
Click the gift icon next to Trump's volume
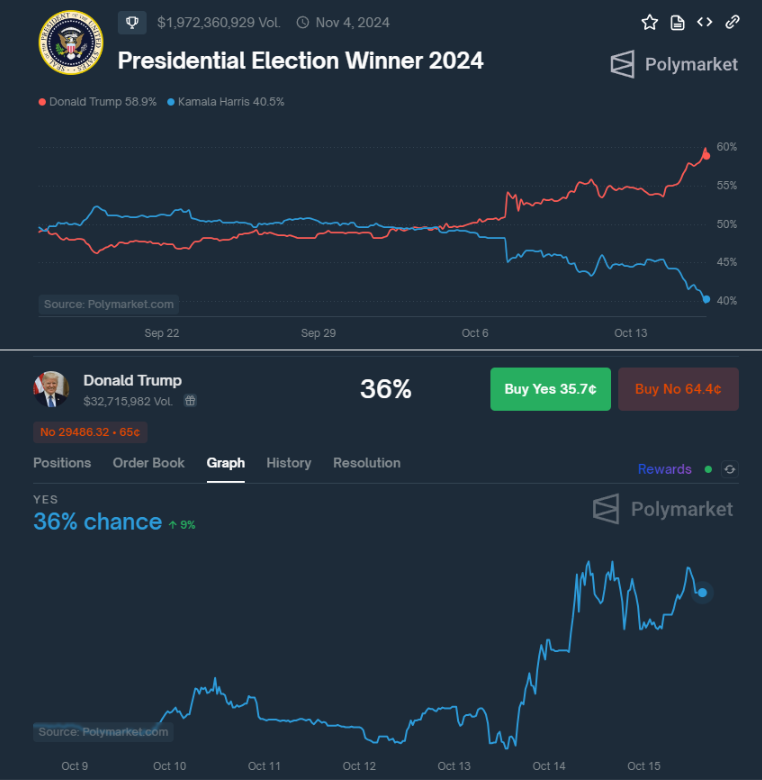190,400
